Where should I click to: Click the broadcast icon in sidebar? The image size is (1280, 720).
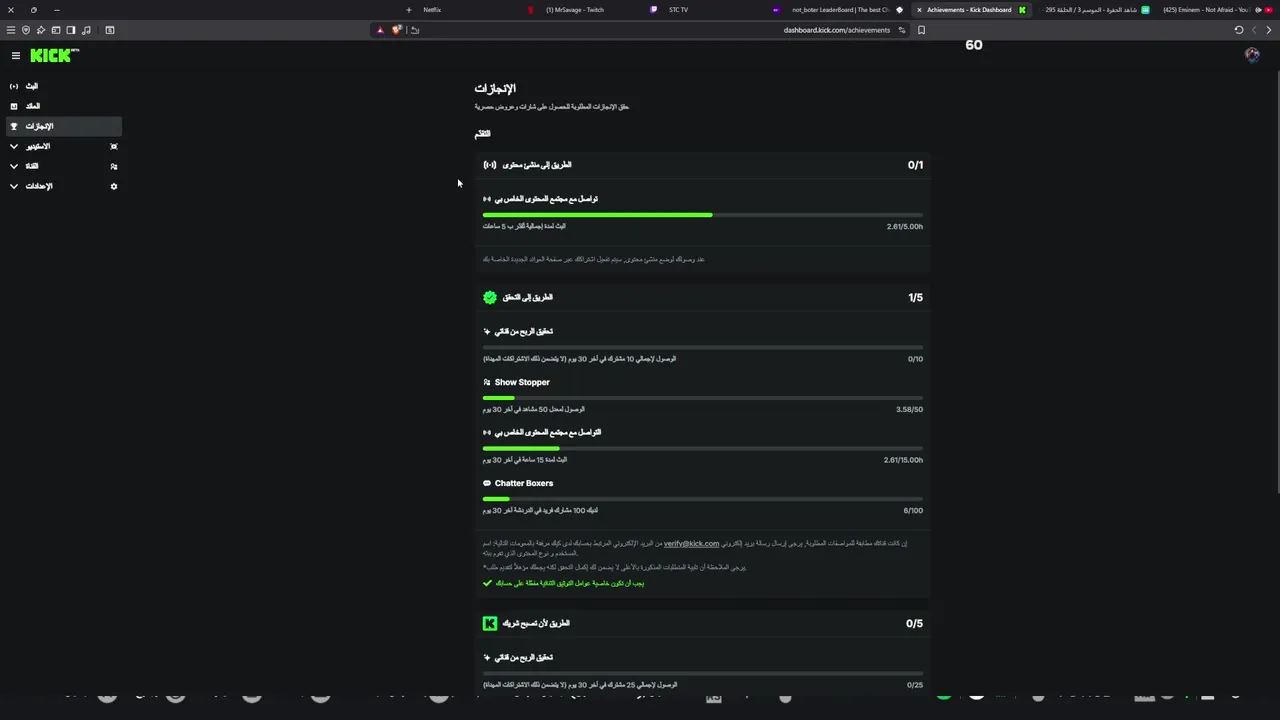14,86
